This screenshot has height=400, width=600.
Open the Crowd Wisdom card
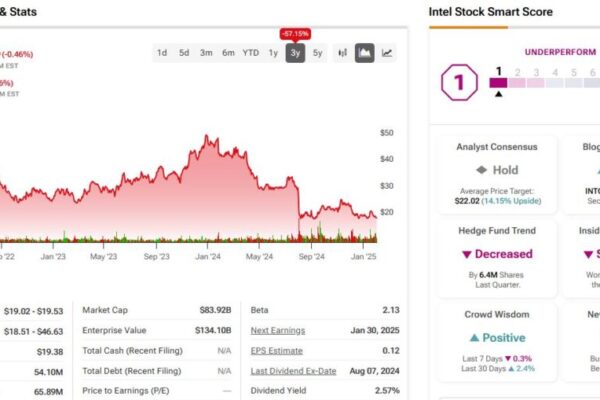point(497,342)
